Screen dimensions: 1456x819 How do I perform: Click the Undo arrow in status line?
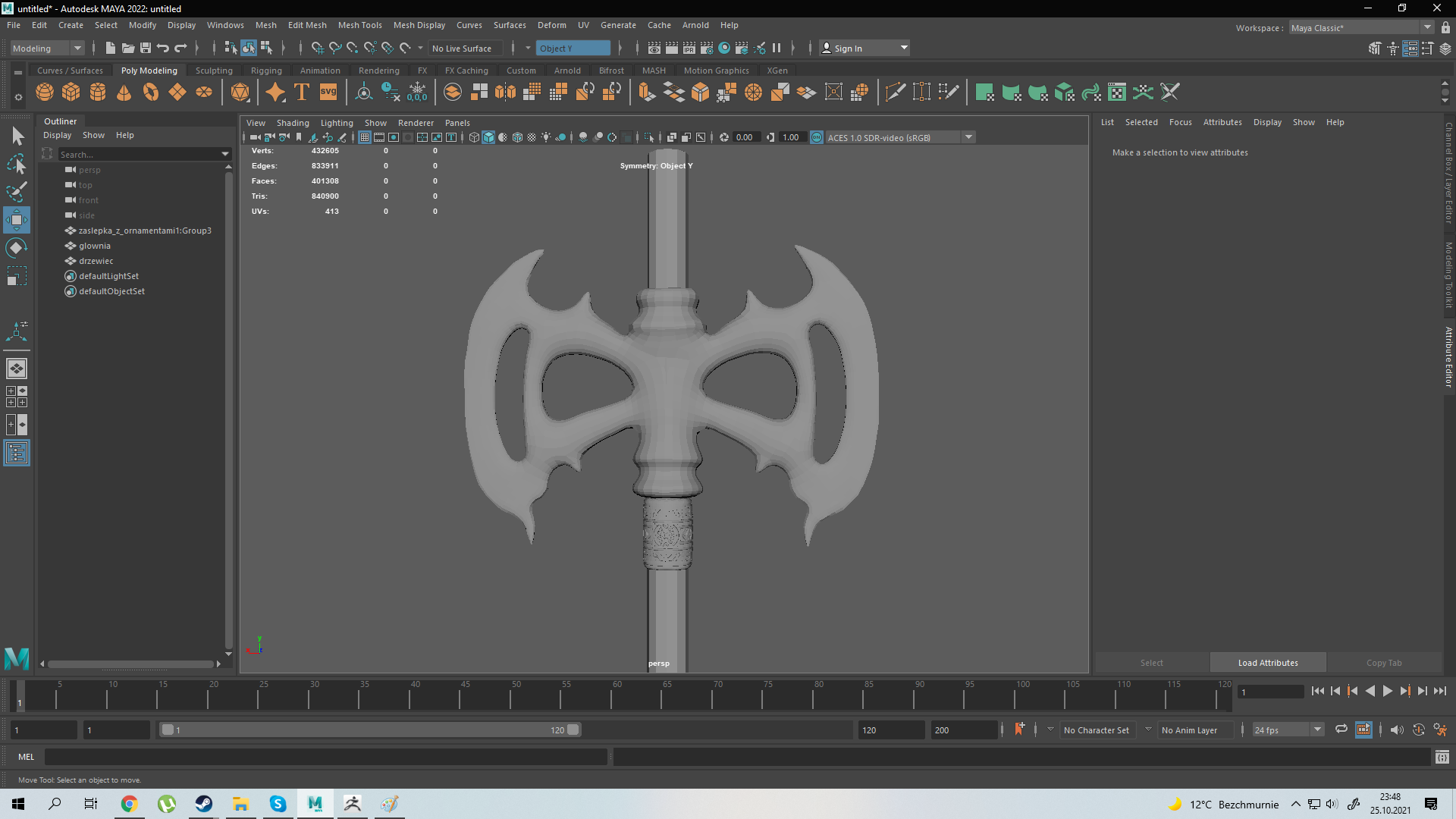pos(163,48)
